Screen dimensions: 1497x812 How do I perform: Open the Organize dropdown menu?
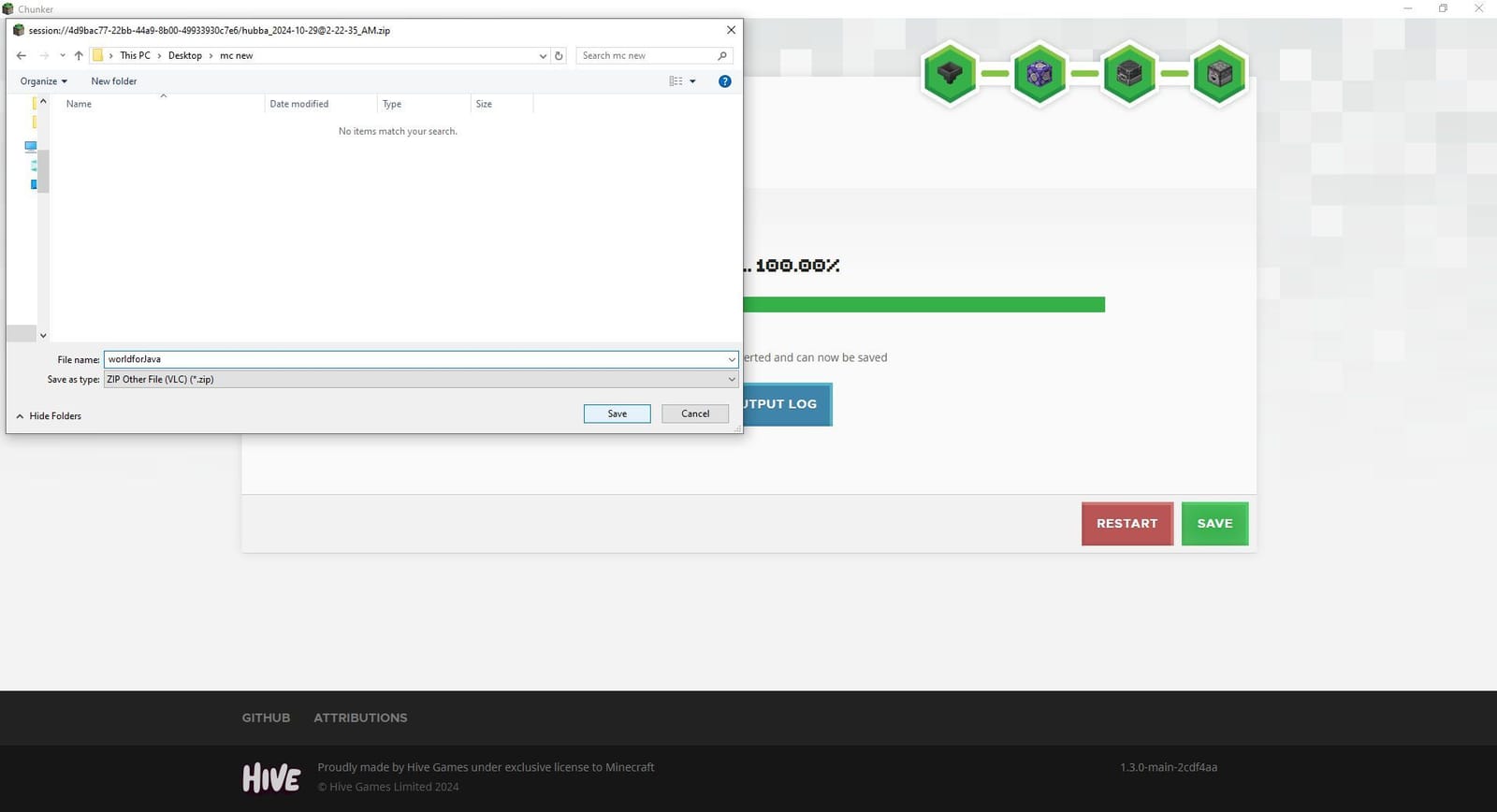pos(43,81)
